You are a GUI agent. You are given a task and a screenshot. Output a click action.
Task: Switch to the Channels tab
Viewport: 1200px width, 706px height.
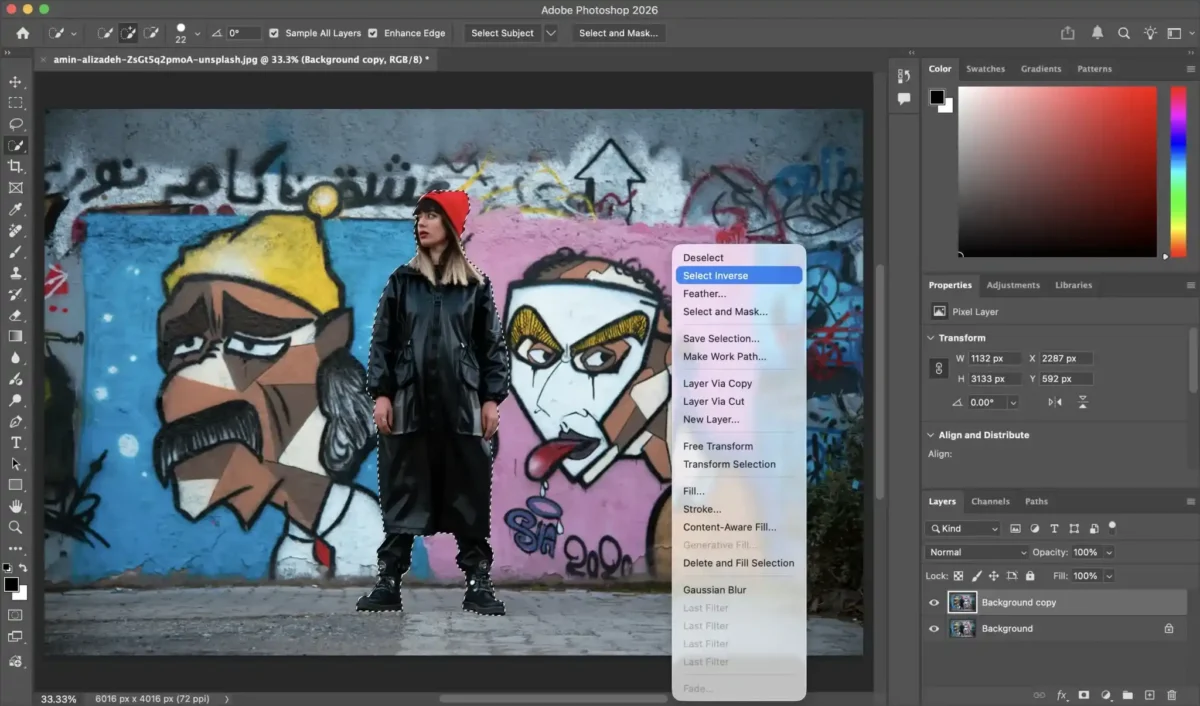point(990,501)
